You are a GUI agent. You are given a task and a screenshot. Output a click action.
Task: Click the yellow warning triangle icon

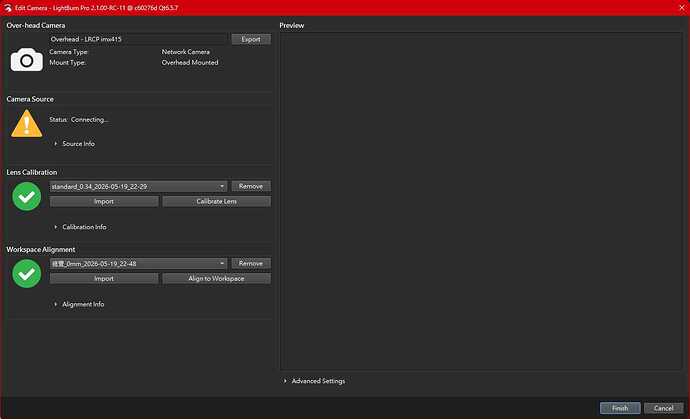click(x=26, y=124)
